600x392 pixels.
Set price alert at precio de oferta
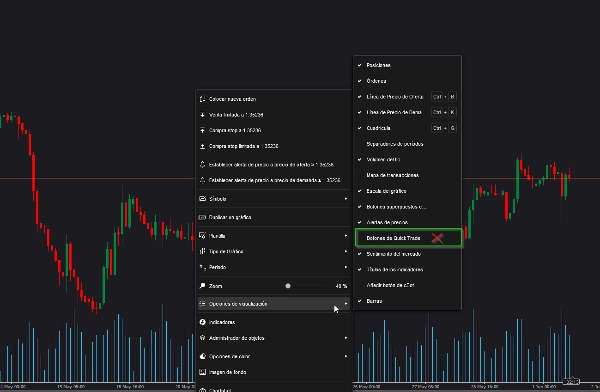click(274, 165)
